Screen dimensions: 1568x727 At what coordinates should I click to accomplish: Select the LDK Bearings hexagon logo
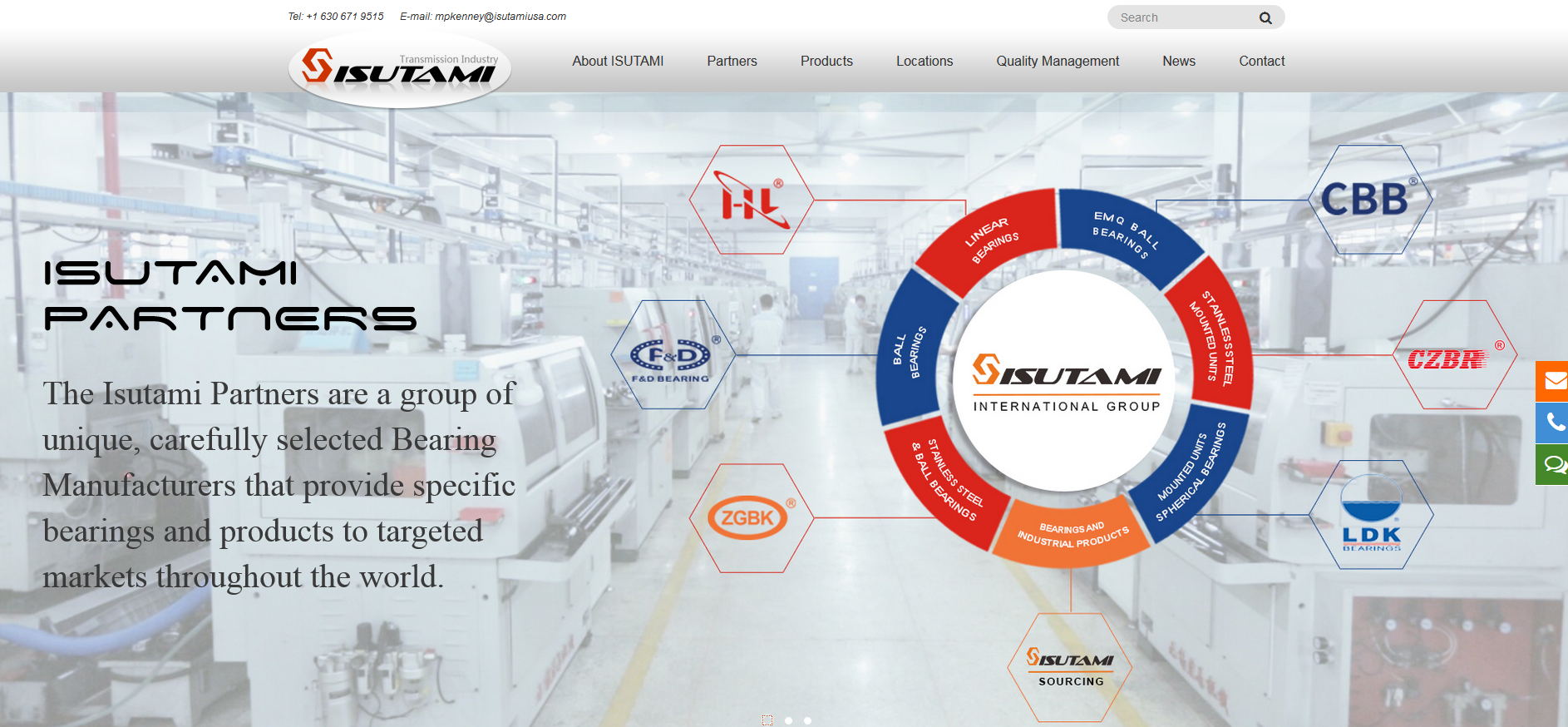pos(1371,515)
